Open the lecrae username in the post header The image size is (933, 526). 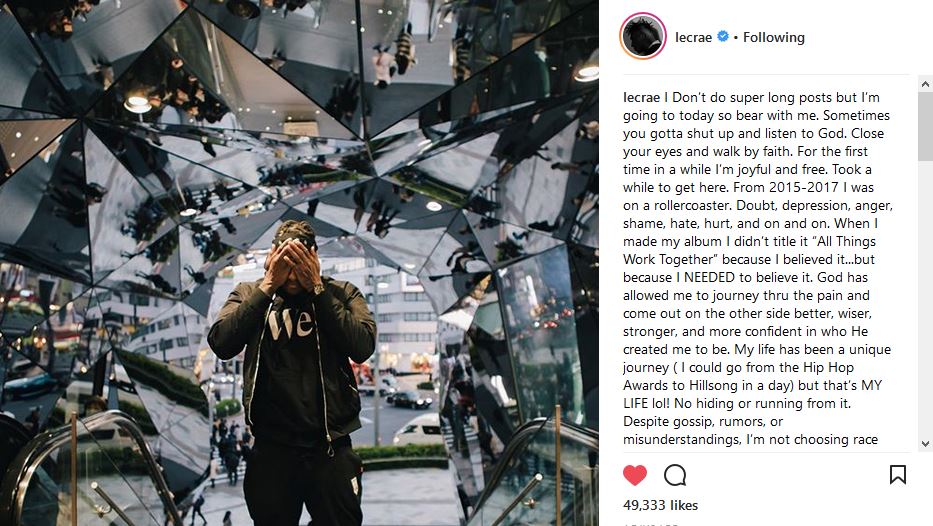[693, 37]
